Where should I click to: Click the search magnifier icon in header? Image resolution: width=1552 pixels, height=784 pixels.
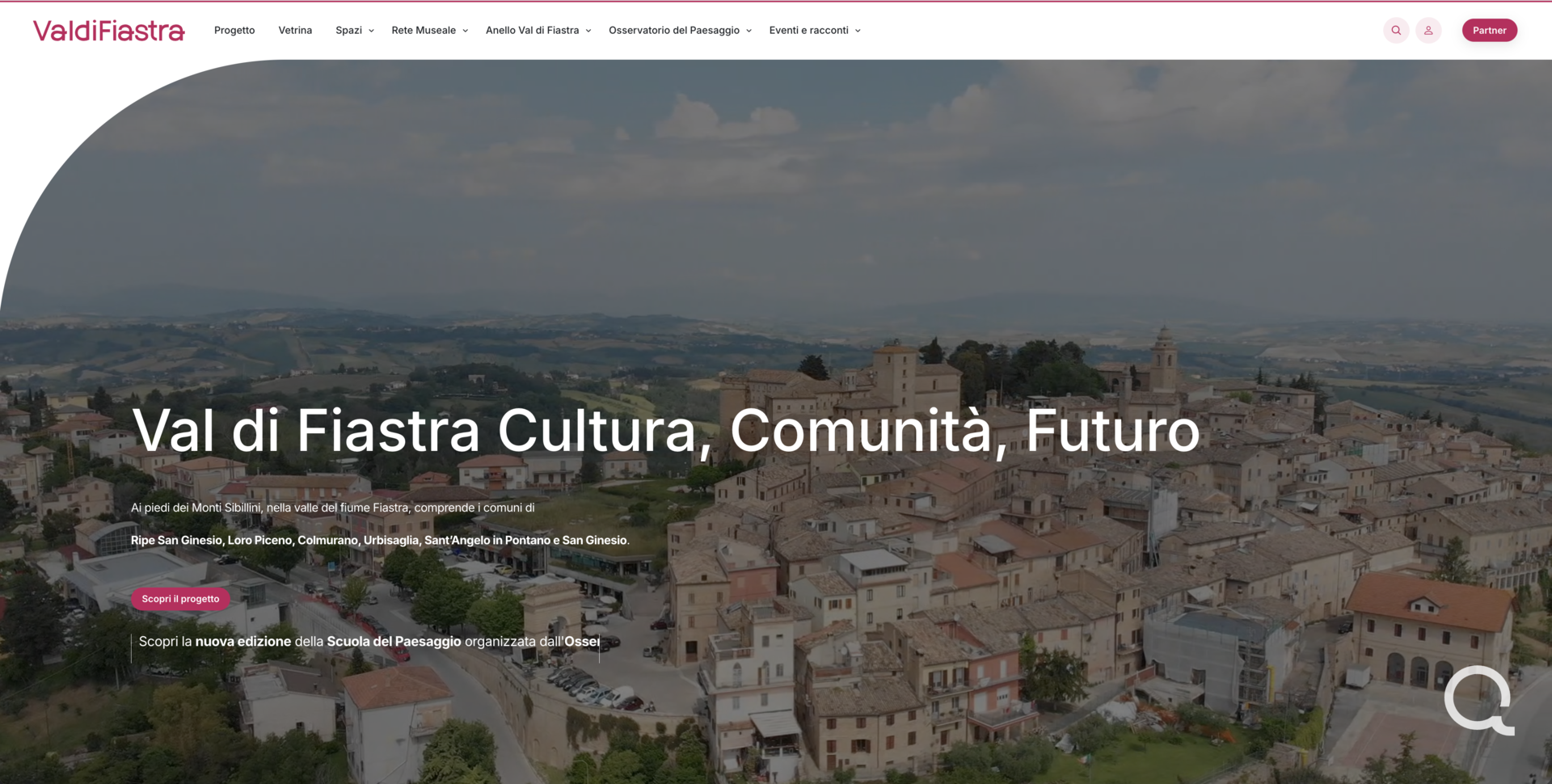click(x=1396, y=31)
